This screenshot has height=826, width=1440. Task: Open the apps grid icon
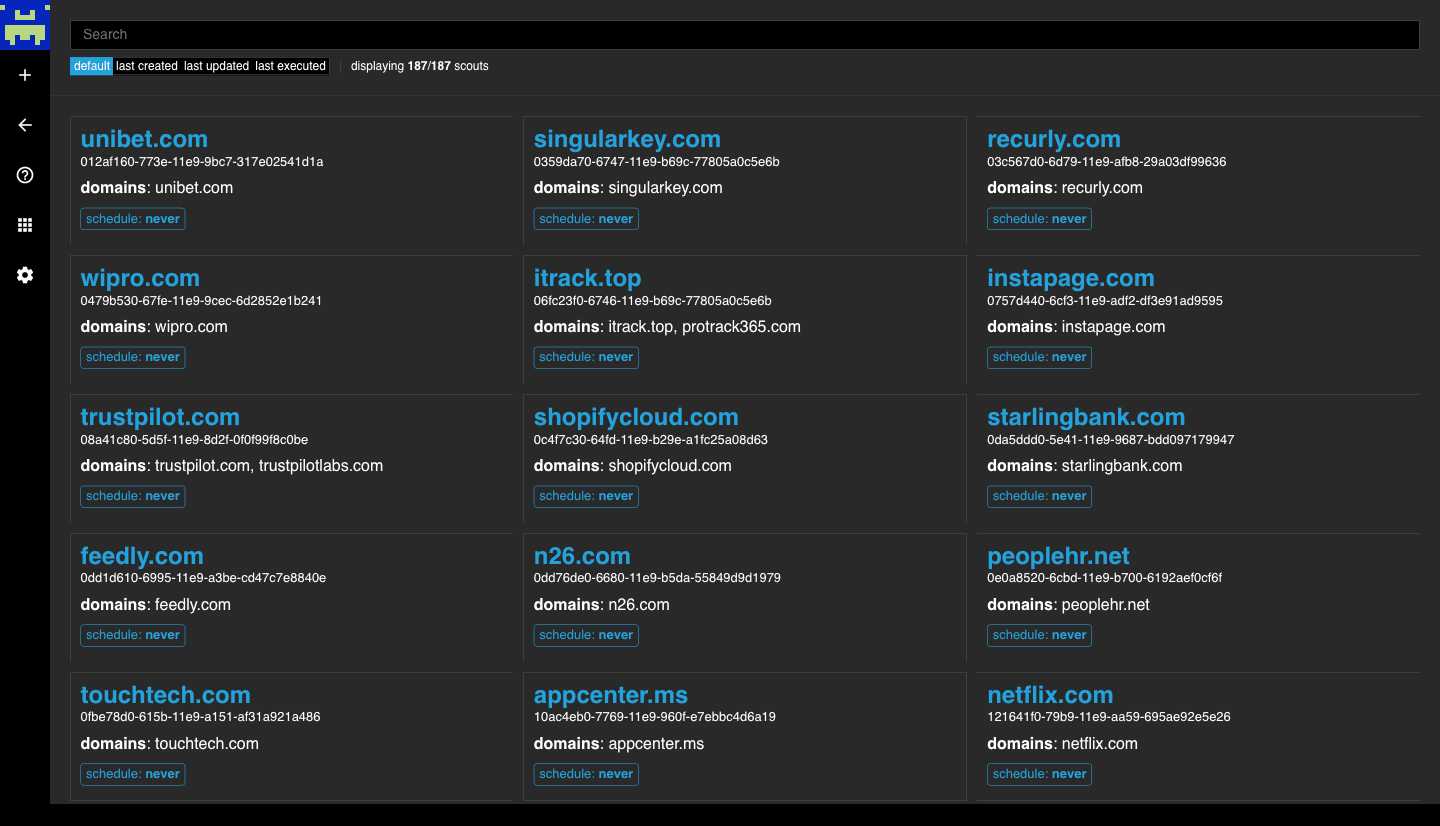(x=25, y=225)
